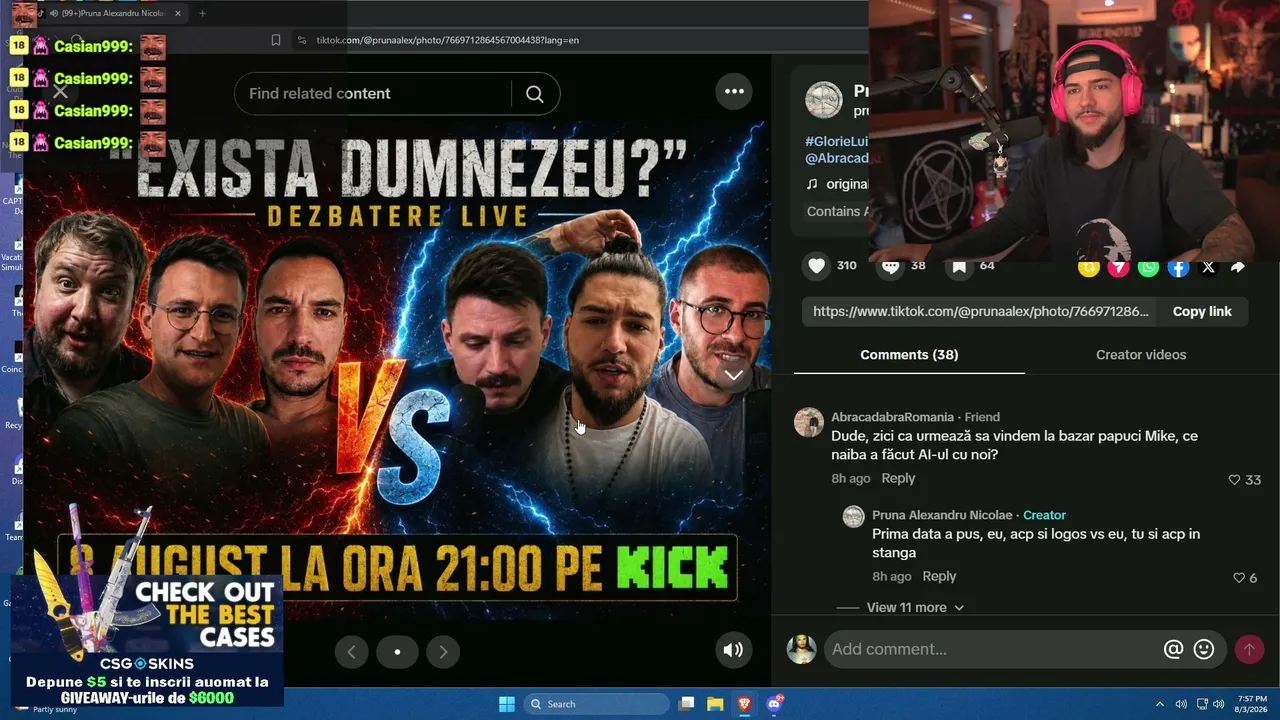Send the post via the red paper-plane icon

1118,267
